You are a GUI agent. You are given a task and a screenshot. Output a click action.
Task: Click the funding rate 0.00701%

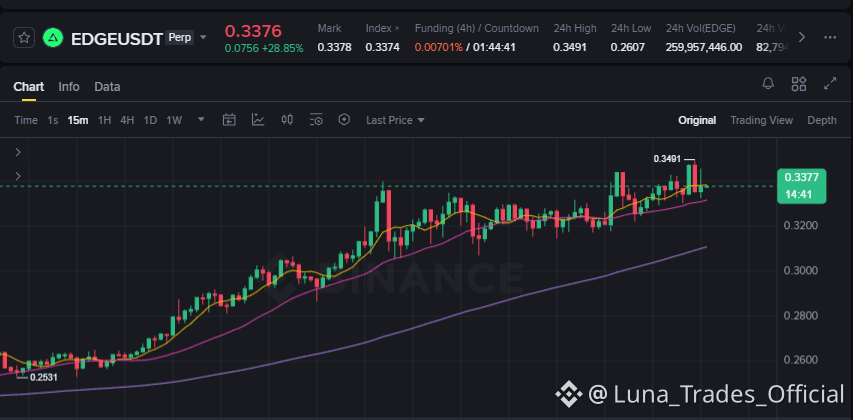(x=438, y=47)
